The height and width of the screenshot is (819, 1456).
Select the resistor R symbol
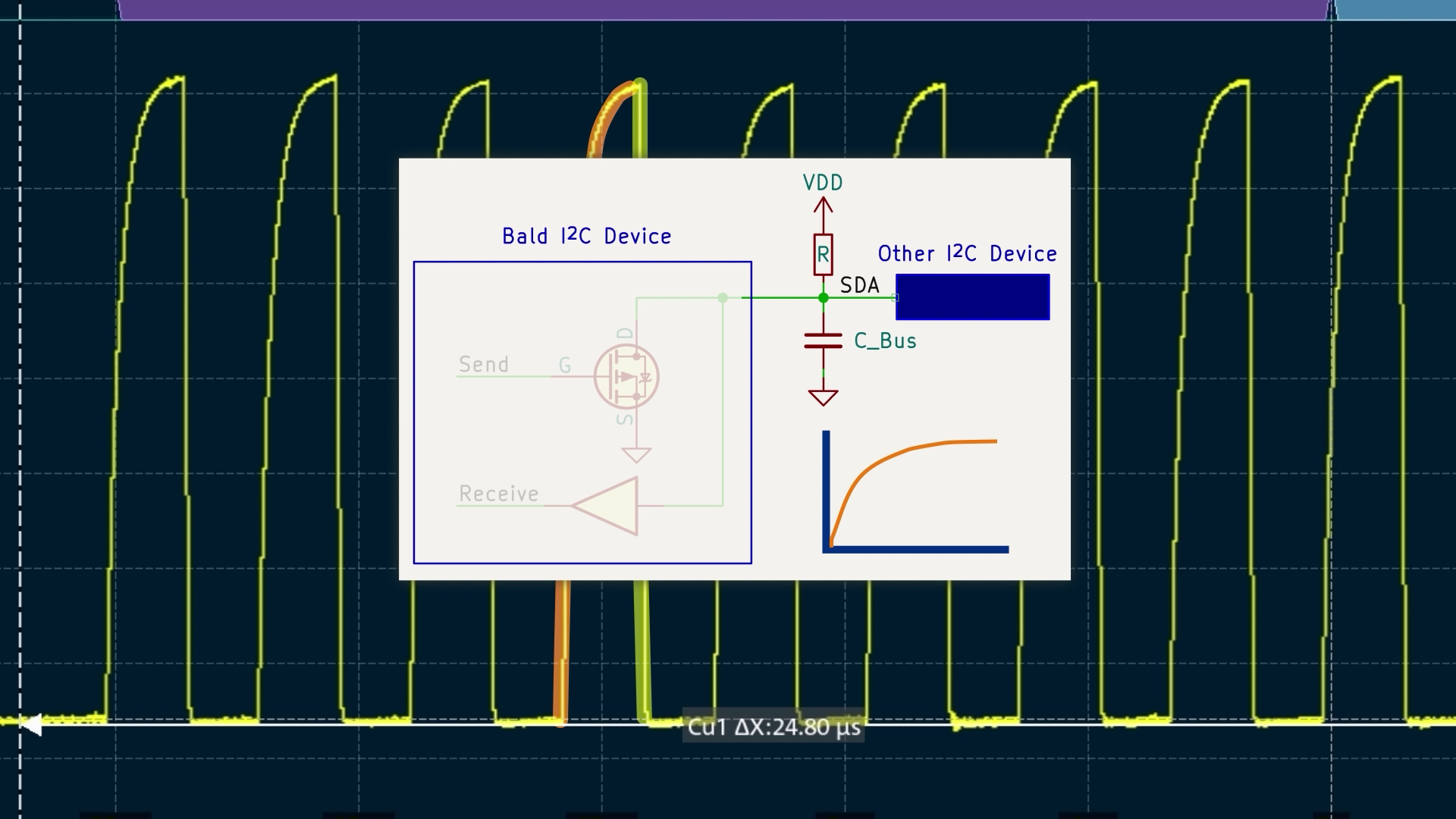coord(823,255)
